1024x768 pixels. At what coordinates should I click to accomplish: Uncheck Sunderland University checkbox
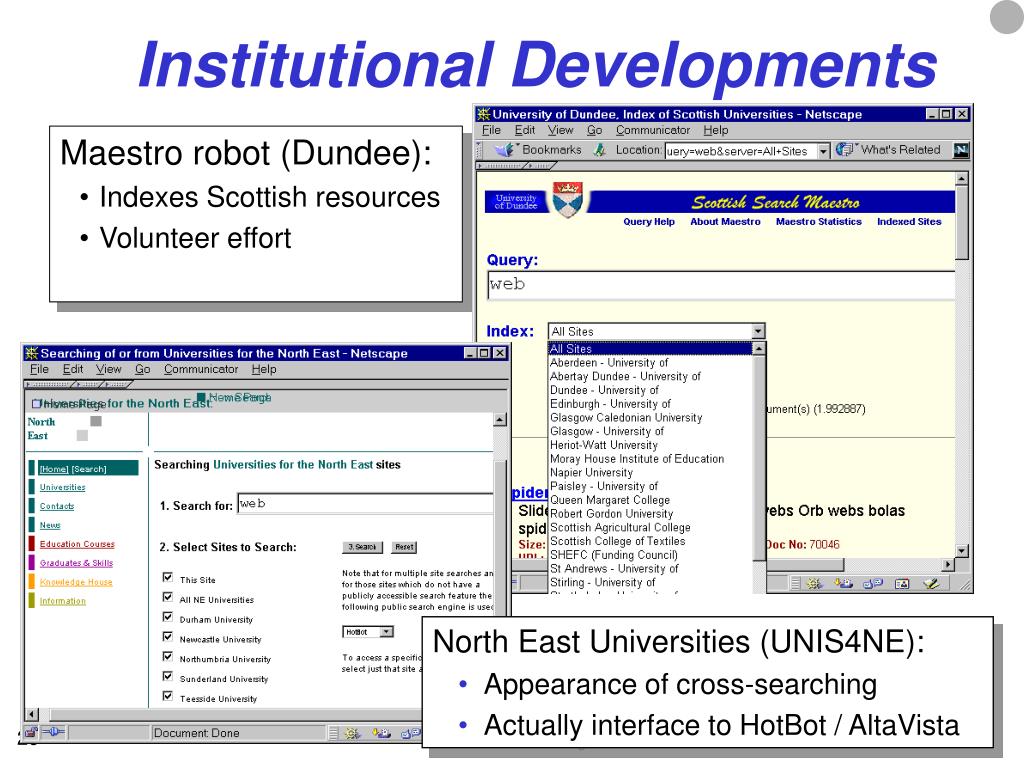pos(168,676)
